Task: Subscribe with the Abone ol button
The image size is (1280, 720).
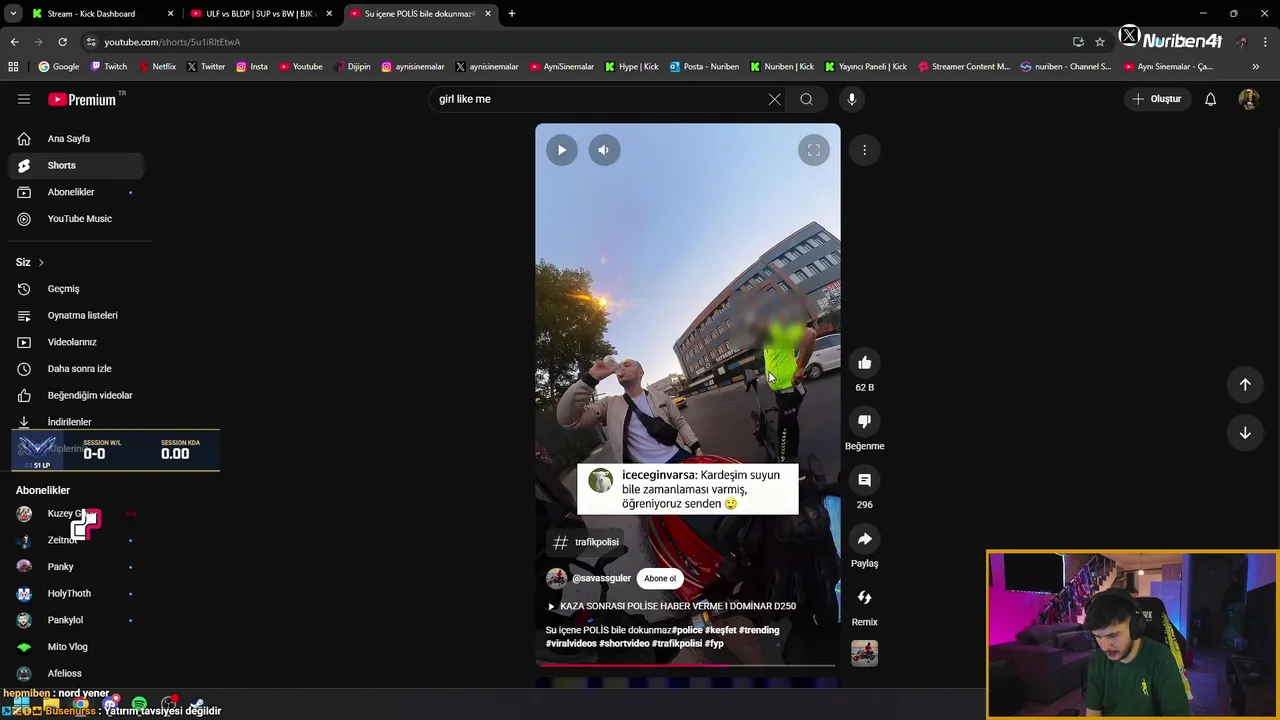Action: (660, 578)
